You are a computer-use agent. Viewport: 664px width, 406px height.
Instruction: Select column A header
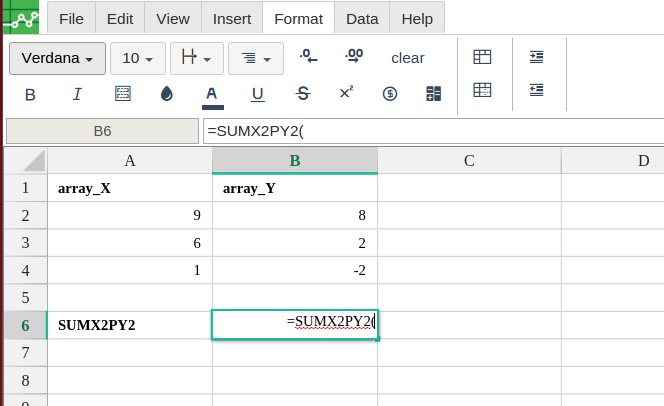point(130,160)
